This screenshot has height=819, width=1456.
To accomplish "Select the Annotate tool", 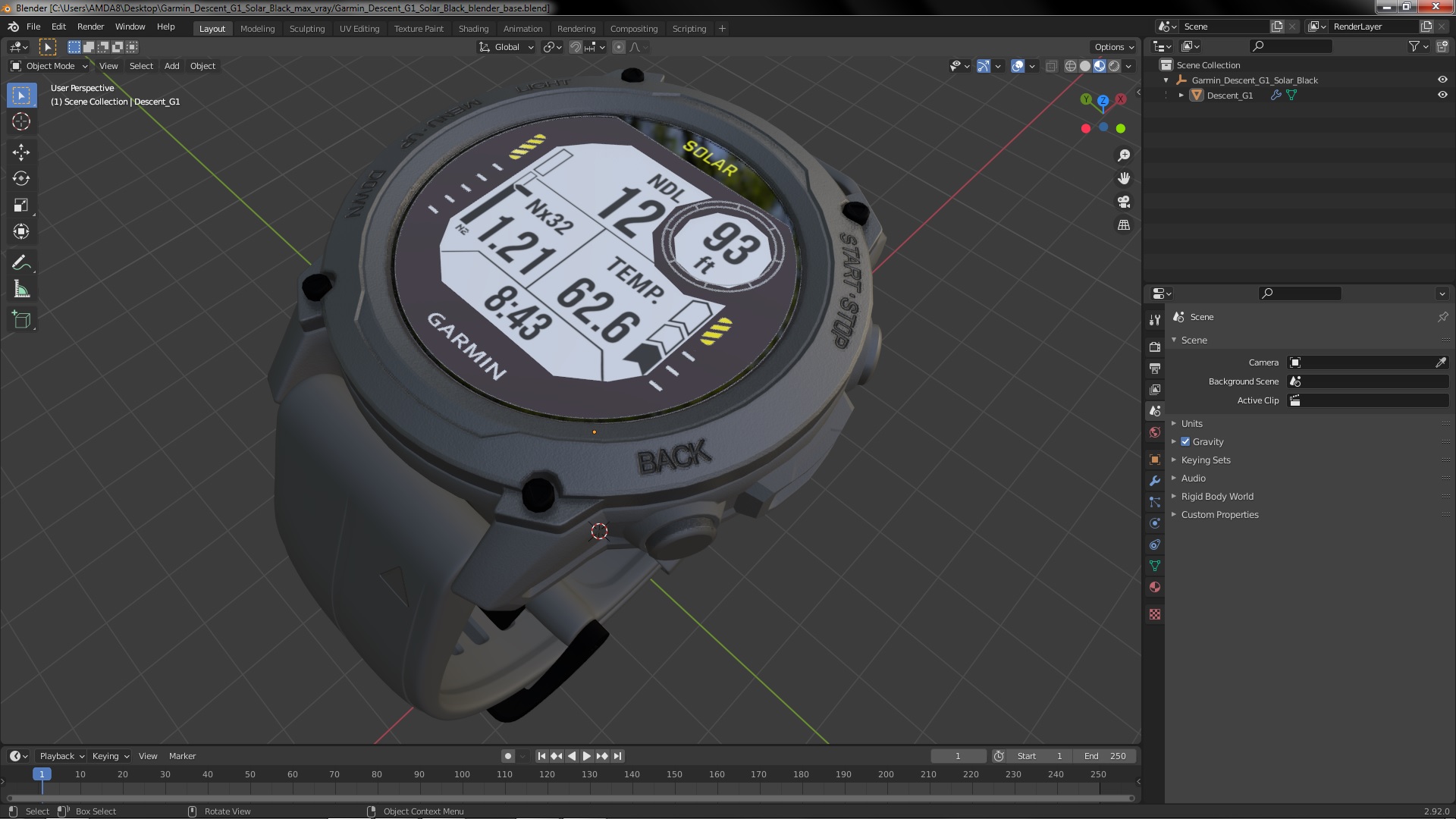I will 21,262.
